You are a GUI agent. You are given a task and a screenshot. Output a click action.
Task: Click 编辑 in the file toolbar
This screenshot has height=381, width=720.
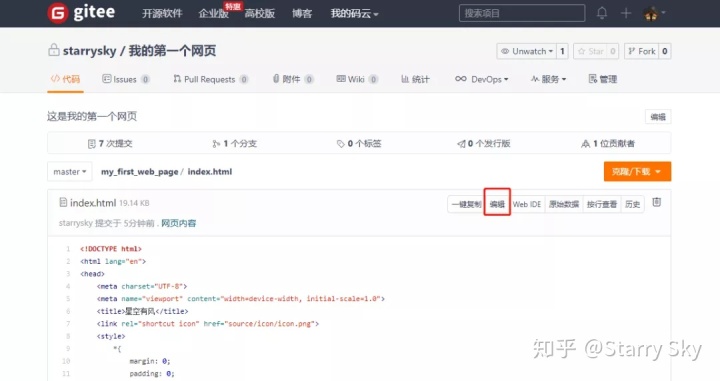(x=497, y=204)
